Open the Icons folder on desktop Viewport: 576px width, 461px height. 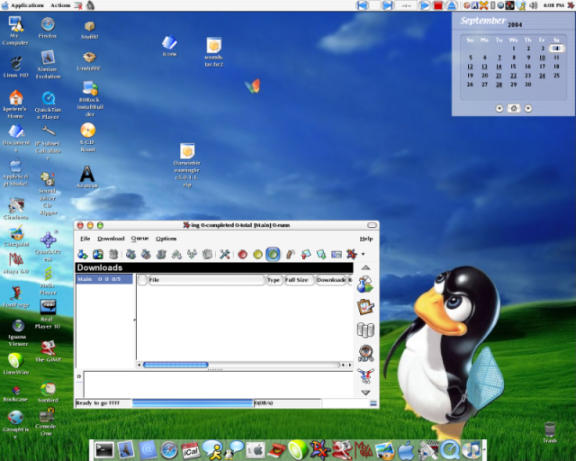pos(169,46)
